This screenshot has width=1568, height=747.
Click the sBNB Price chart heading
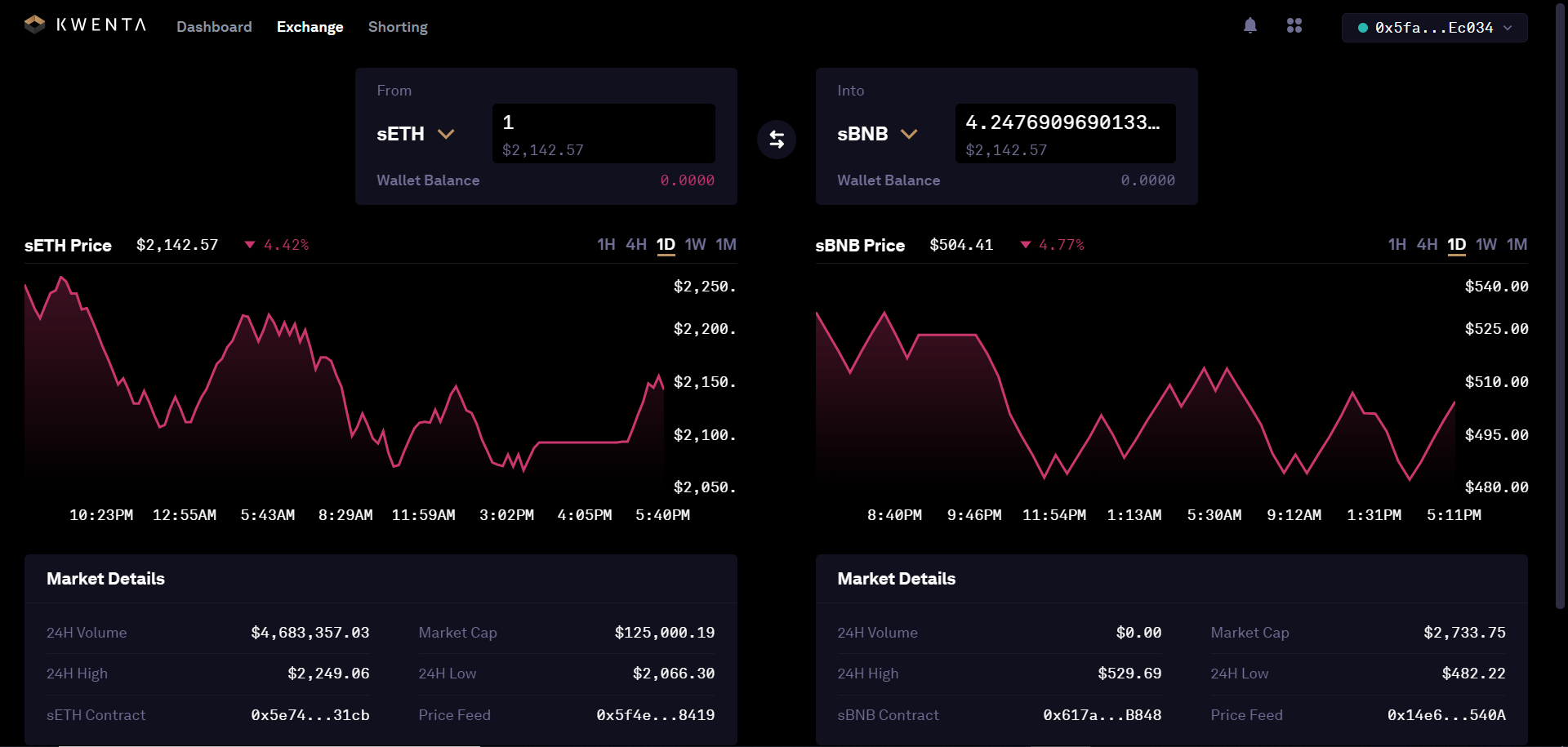tap(860, 246)
